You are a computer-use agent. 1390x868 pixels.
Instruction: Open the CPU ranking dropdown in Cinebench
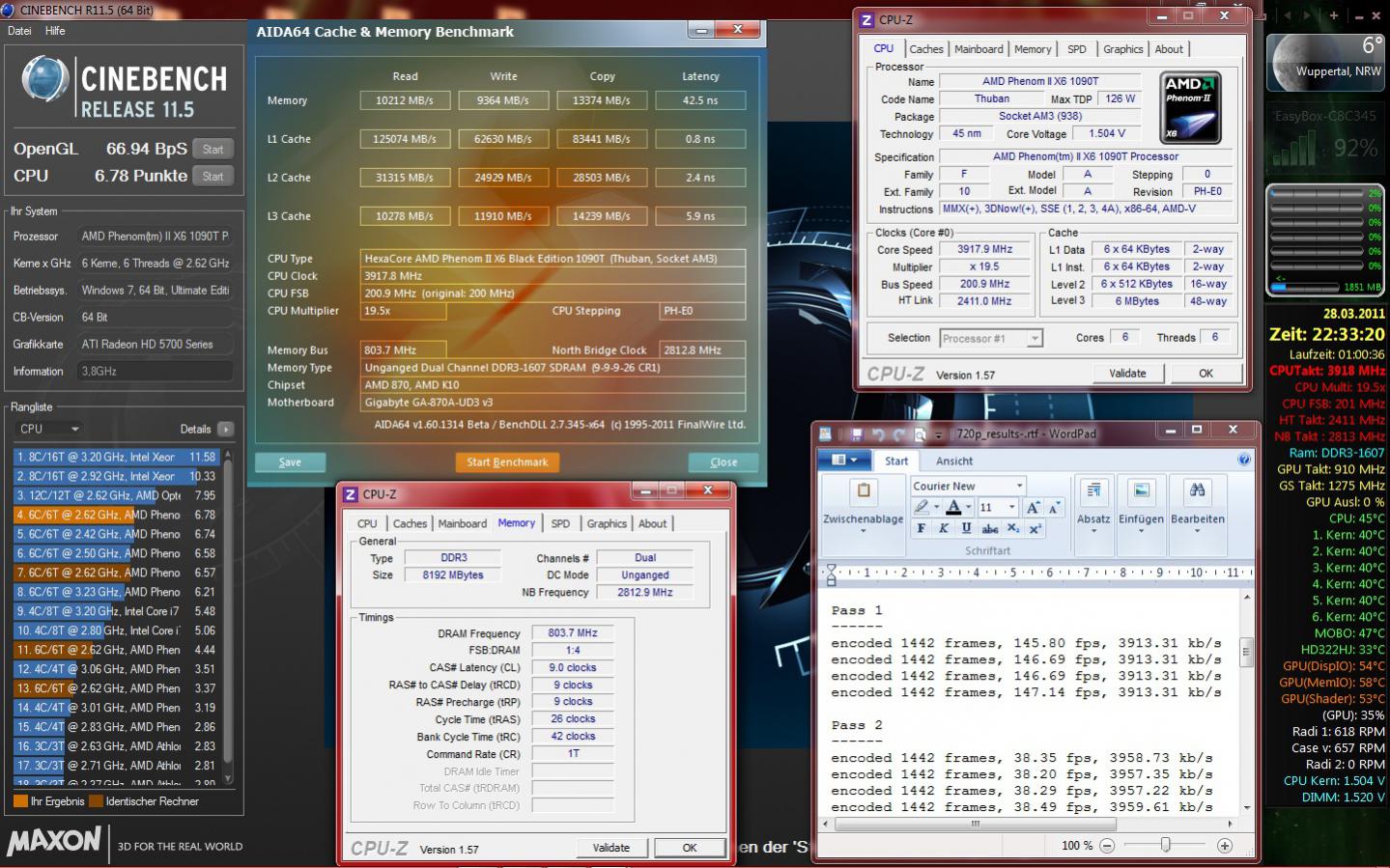pos(49,429)
